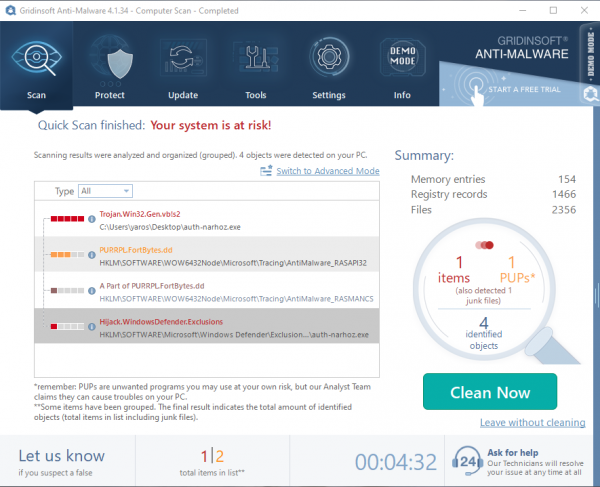Click Switch to Advanced Mode link
The image size is (600, 487).
click(x=328, y=171)
